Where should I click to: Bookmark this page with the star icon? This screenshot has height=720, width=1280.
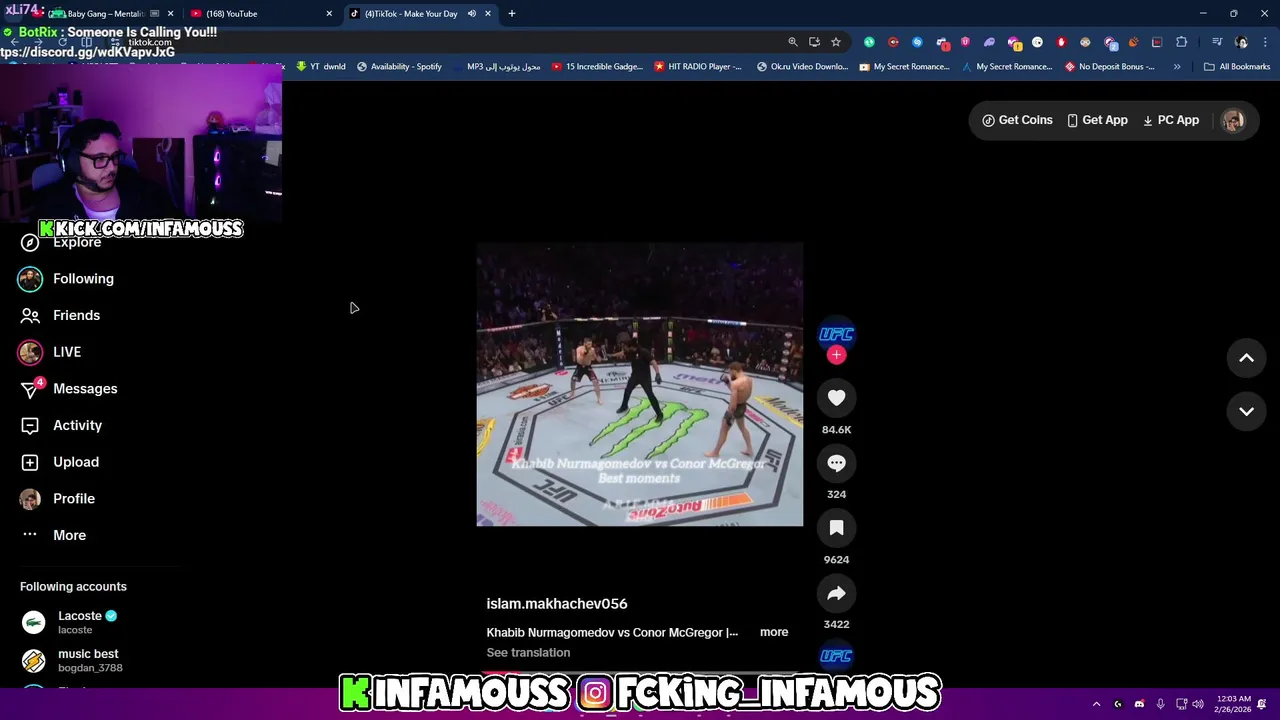click(836, 42)
